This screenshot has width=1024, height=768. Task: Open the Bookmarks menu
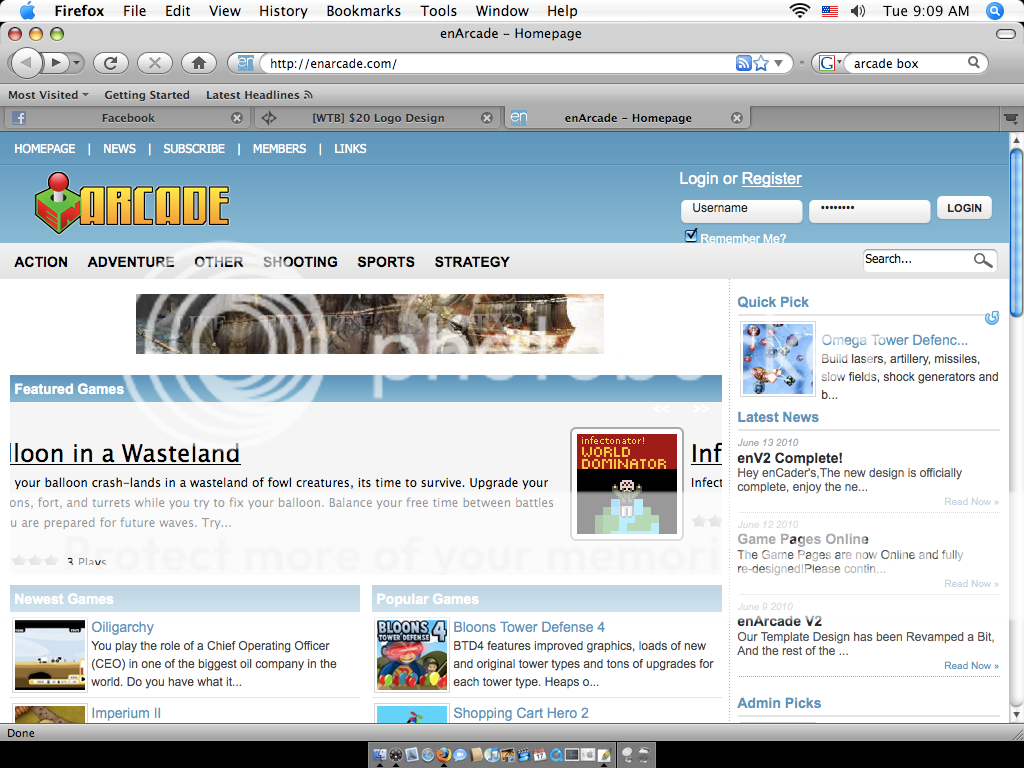364,10
